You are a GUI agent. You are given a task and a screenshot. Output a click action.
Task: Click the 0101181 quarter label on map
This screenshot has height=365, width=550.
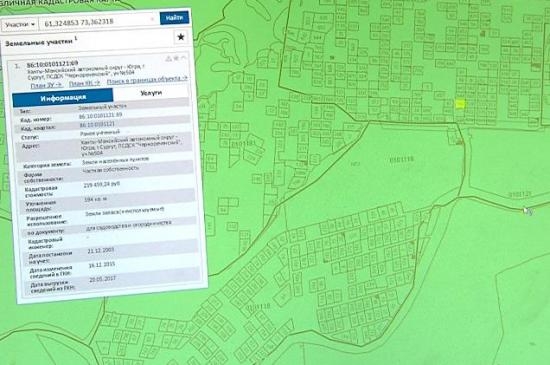pyautogui.click(x=242, y=143)
